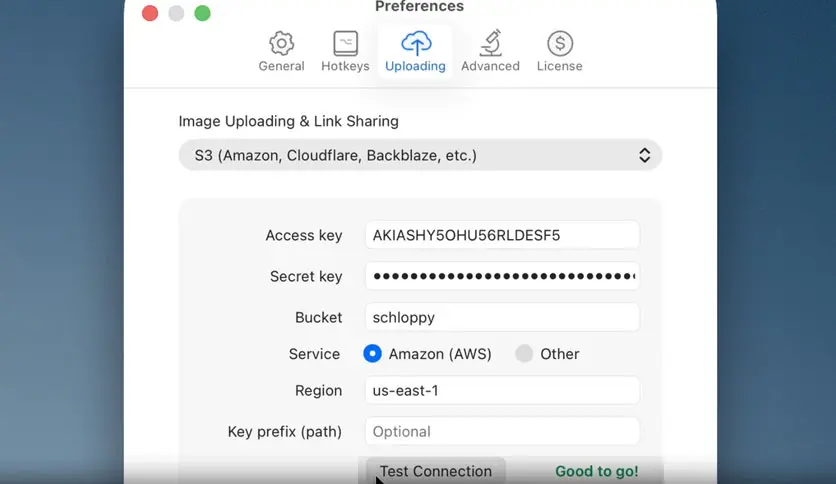Screen dimensions: 836x484
Task: Focus the Key prefix (path) field
Action: 502,431
